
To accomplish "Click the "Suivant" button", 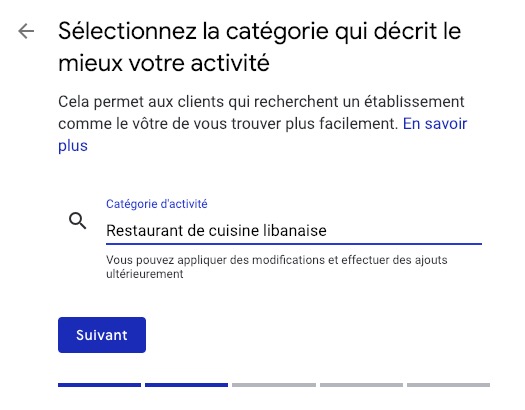I will point(102,335).
